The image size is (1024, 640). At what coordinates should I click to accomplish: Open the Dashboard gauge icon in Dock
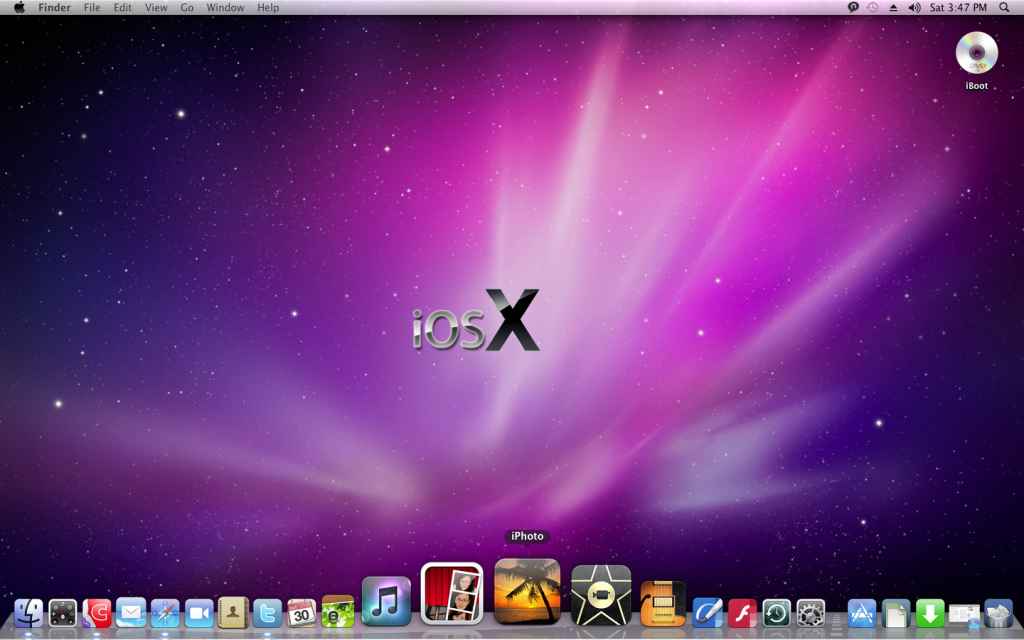[x=63, y=614]
